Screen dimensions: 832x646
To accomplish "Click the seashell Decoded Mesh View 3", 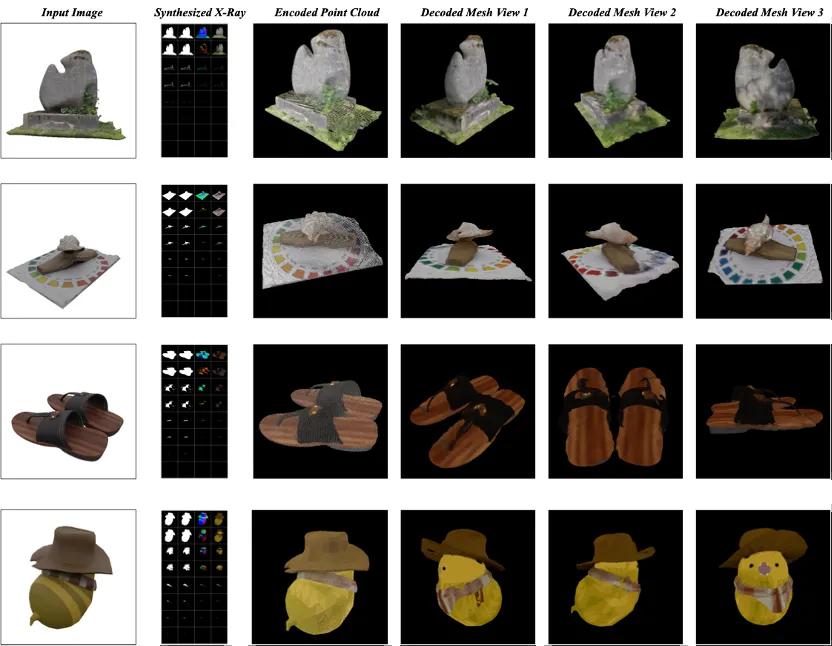I will [763, 248].
